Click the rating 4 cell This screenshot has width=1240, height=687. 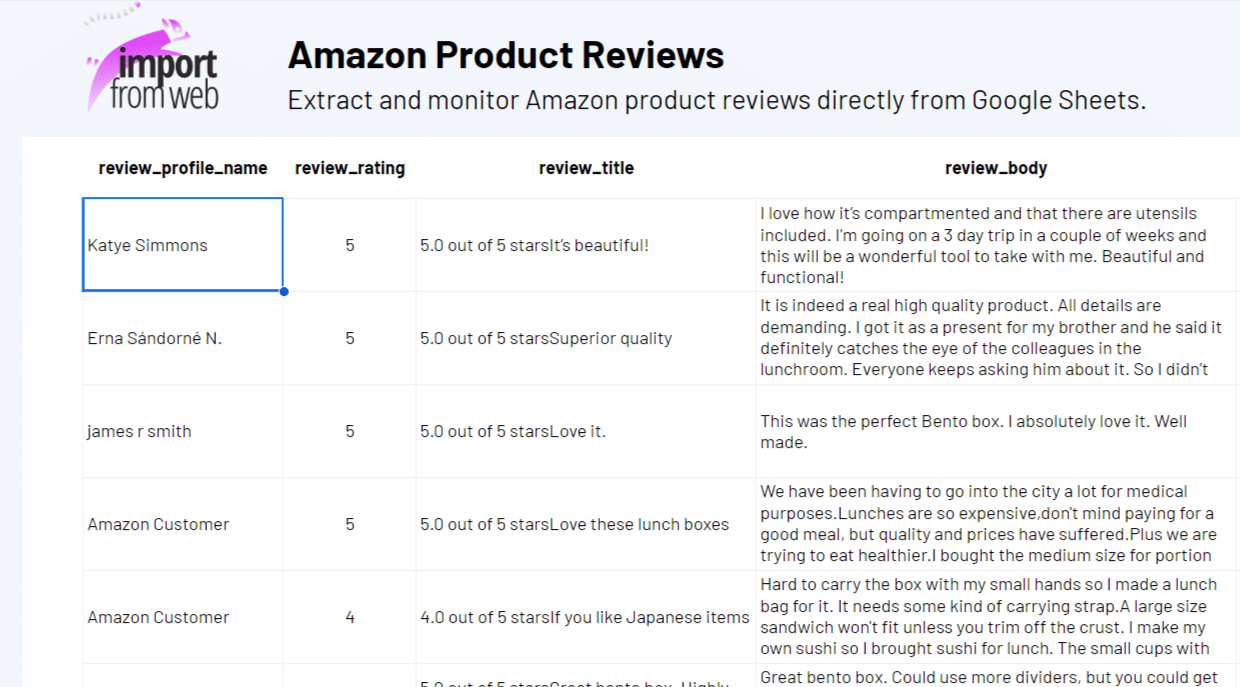(350, 617)
